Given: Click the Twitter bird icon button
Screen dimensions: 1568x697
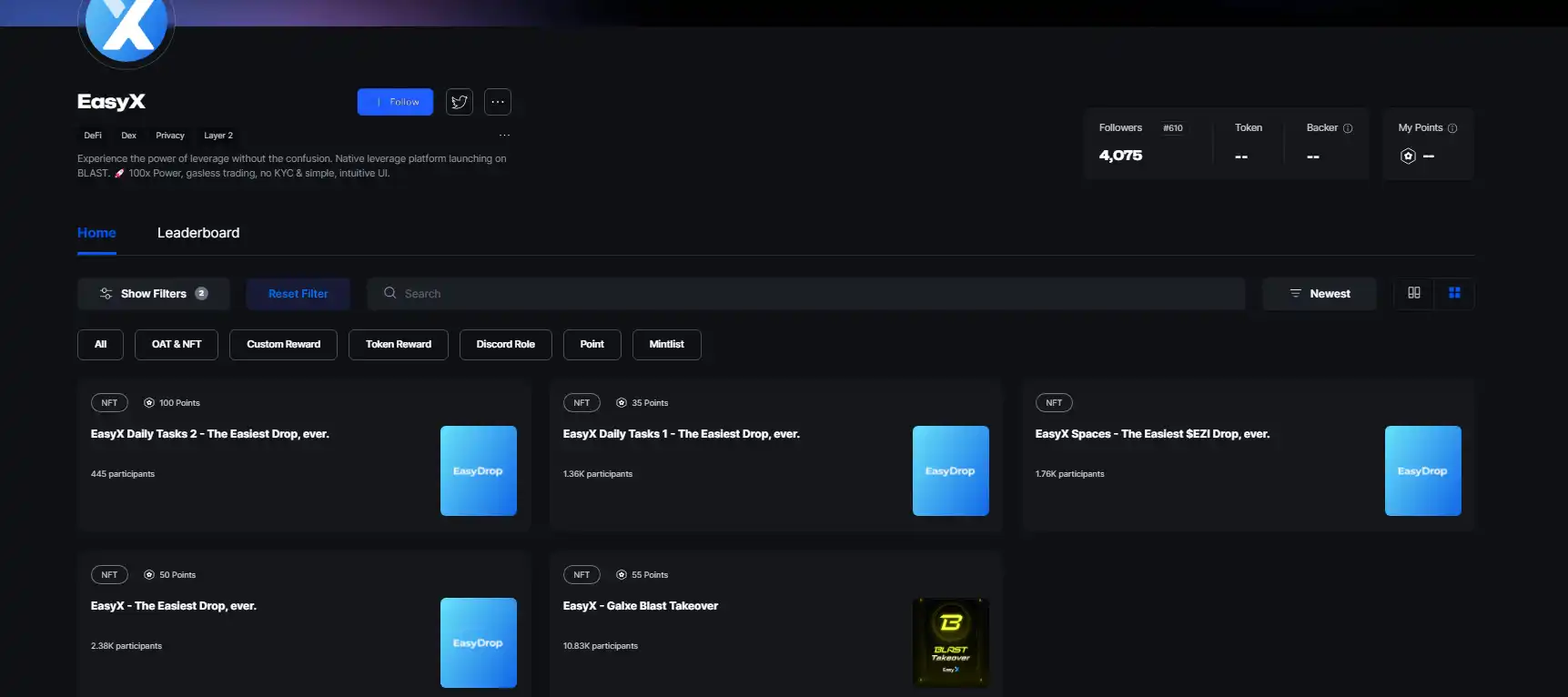Looking at the screenshot, I should 460,102.
